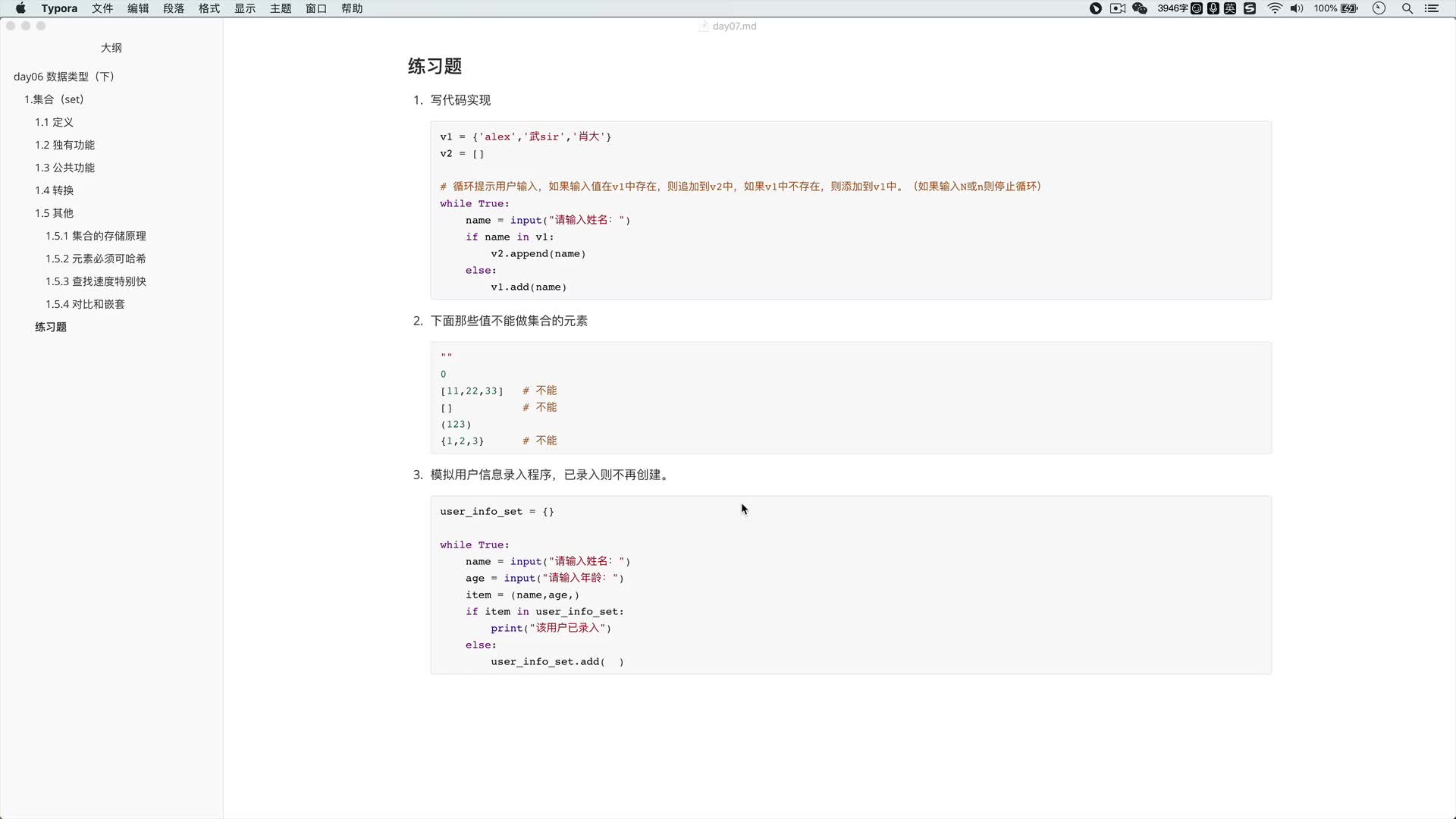Click the print("该用户已录入") line
Viewport: 1456px width, 819px height.
click(x=551, y=628)
